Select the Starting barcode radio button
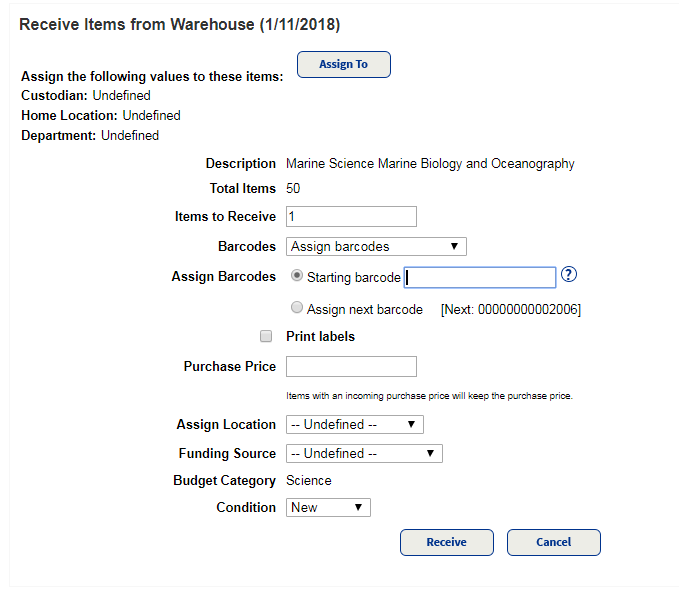 [297, 277]
